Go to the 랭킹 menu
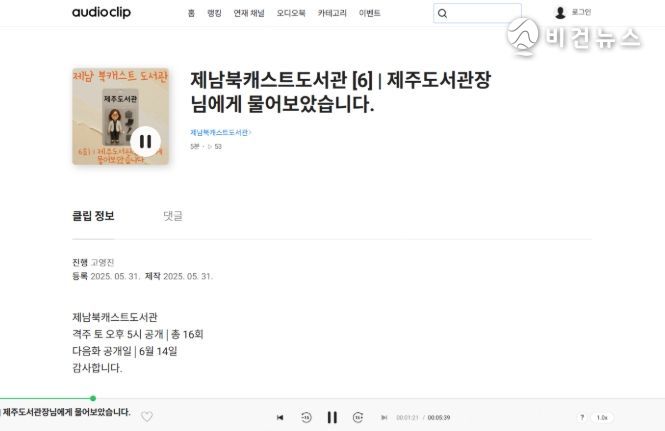665x431 pixels. pyautogui.click(x=214, y=13)
